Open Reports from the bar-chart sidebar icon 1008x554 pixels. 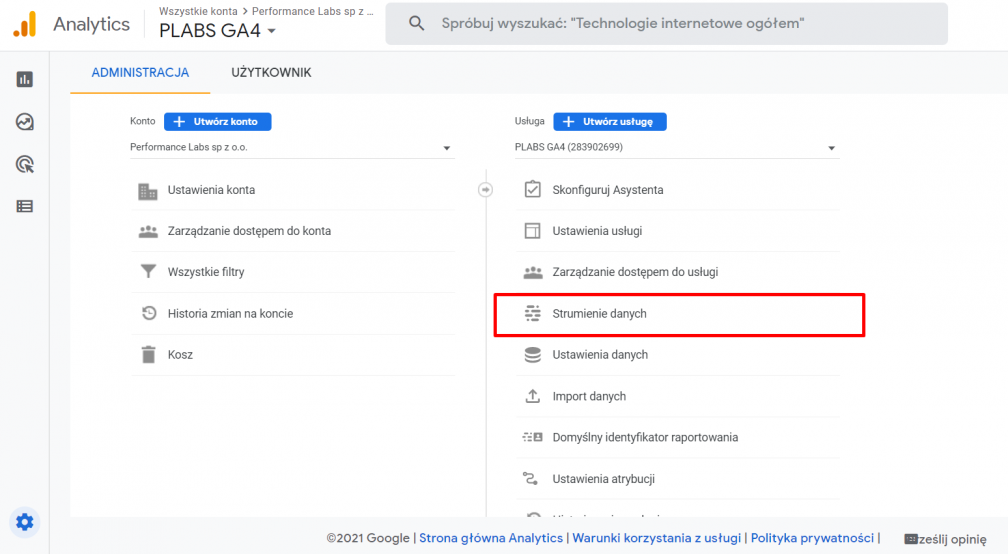click(x=24, y=79)
